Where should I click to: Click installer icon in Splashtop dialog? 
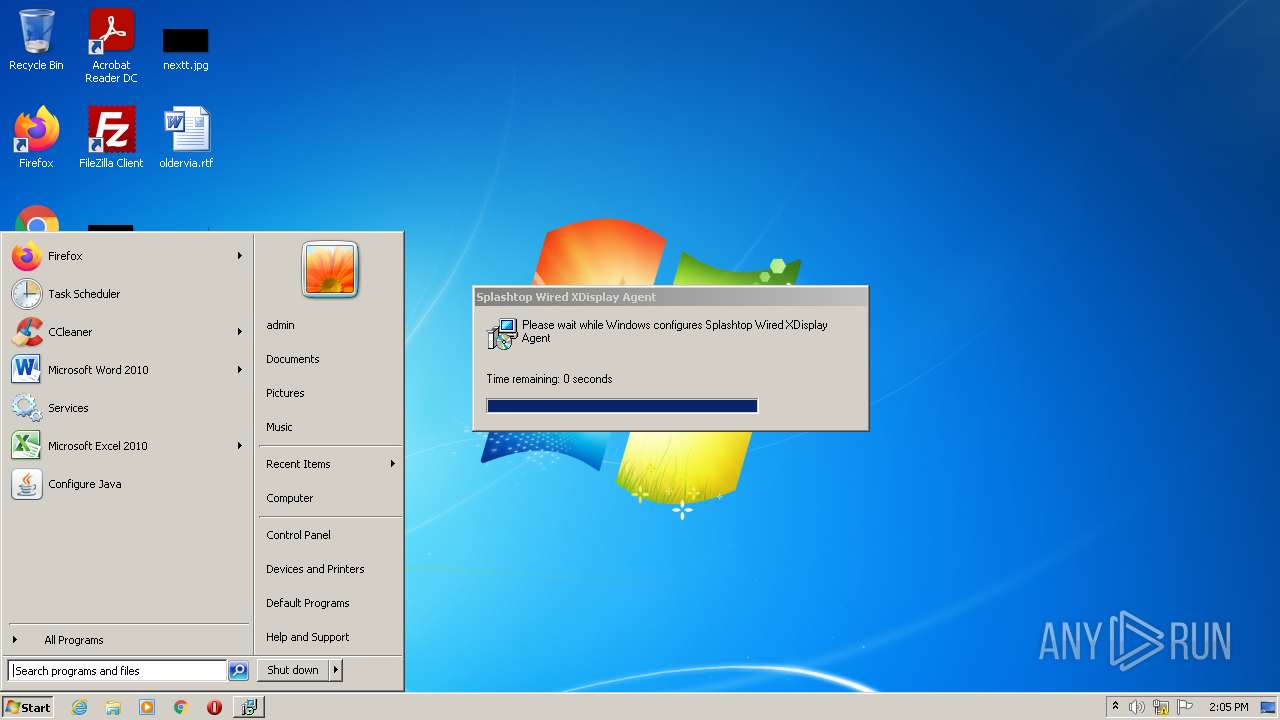pos(501,334)
